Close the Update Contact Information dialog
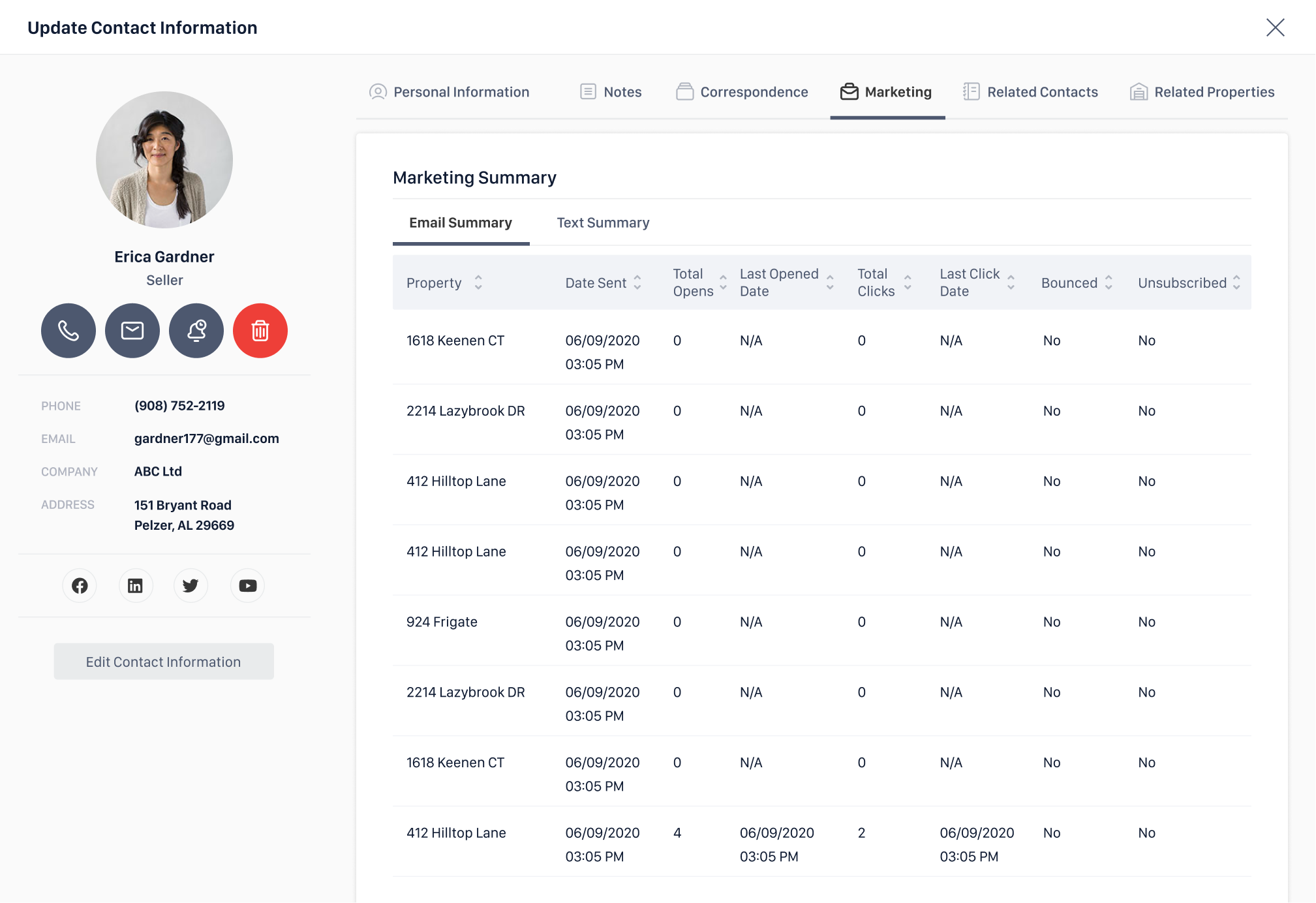 click(1276, 27)
